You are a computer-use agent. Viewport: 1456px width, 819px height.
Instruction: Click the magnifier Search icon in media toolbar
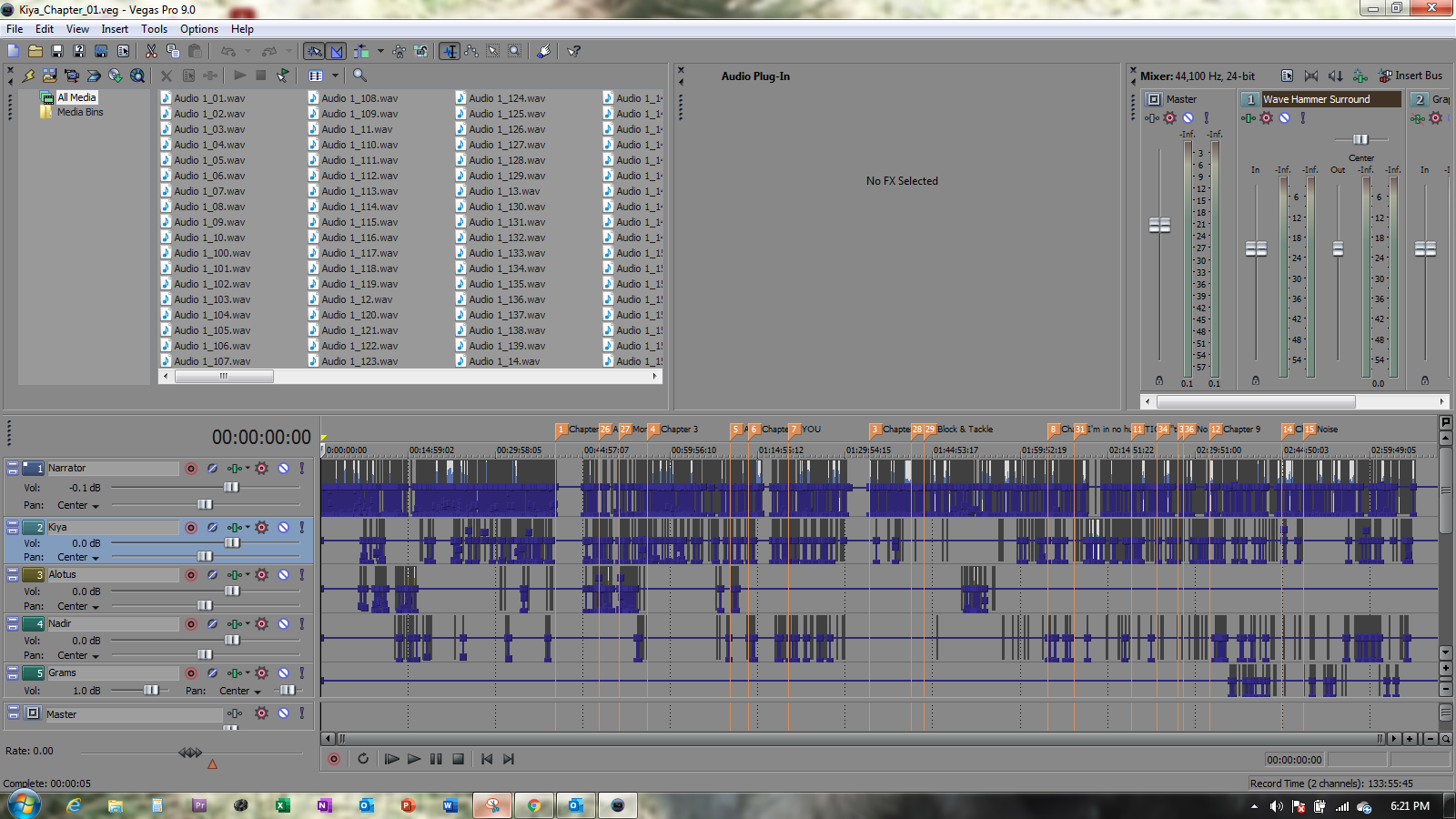tap(359, 76)
